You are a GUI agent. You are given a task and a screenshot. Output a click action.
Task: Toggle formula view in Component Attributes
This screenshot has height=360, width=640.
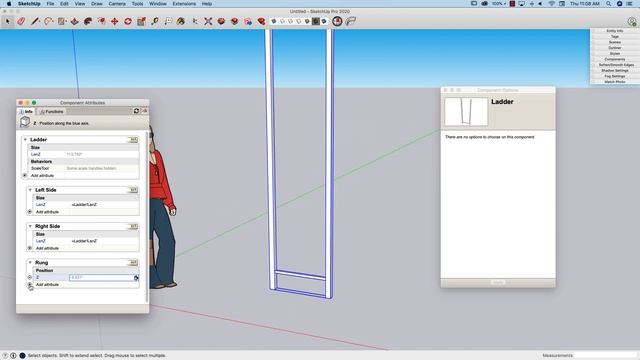point(144,111)
